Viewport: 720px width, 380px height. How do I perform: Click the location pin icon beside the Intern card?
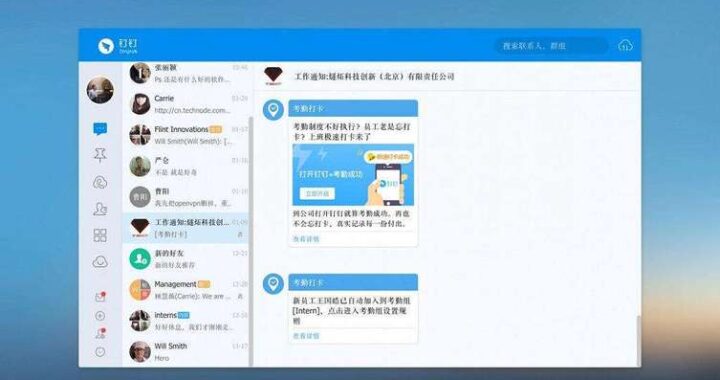point(273,284)
